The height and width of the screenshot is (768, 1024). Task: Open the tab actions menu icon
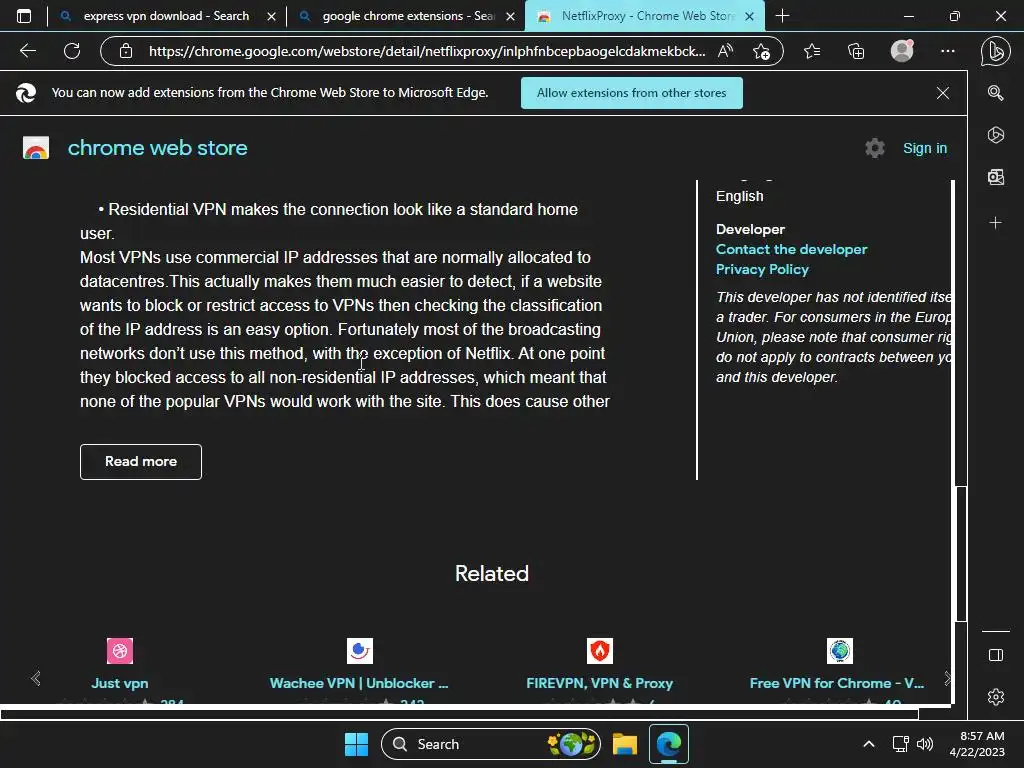[24, 16]
